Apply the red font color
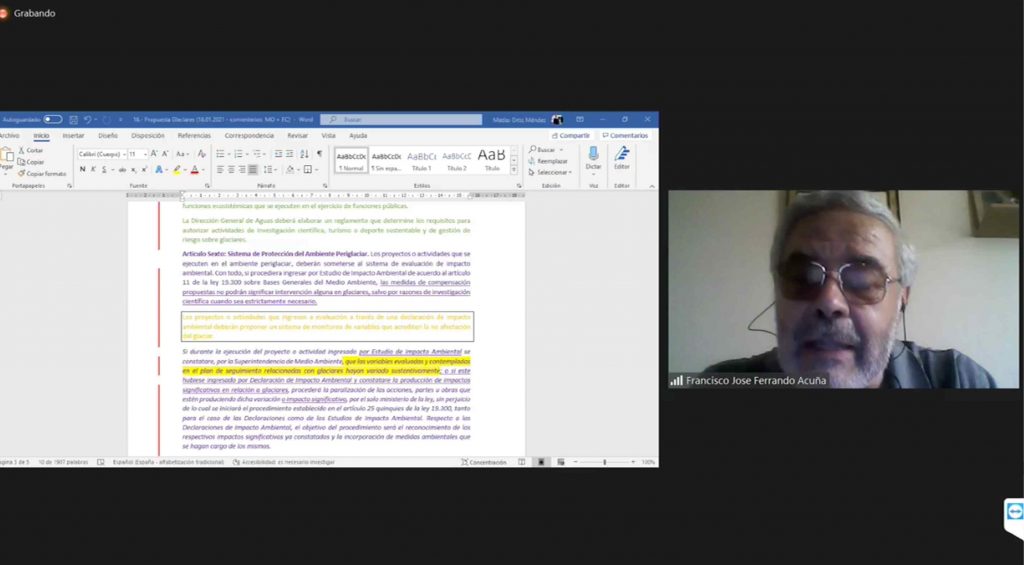This screenshot has width=1024, height=565. [194, 170]
